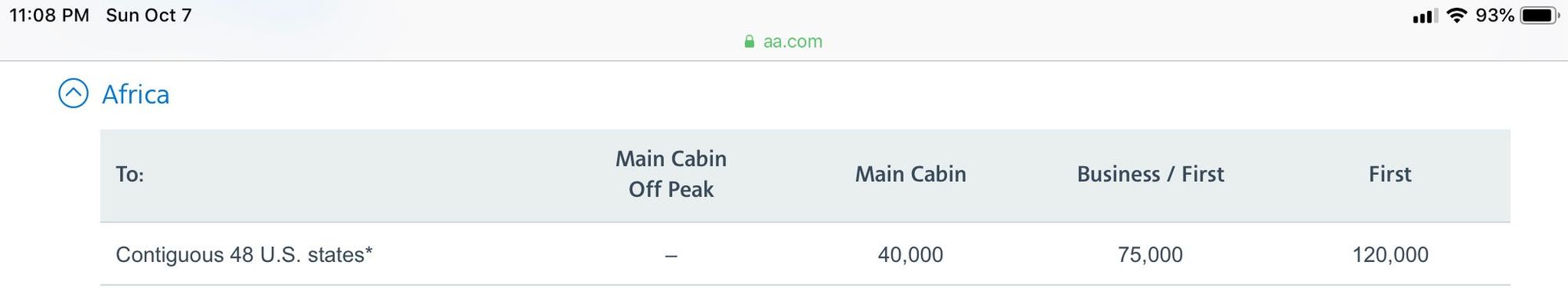1568x298 pixels.
Task: Click the To: column header
Action: click(130, 174)
